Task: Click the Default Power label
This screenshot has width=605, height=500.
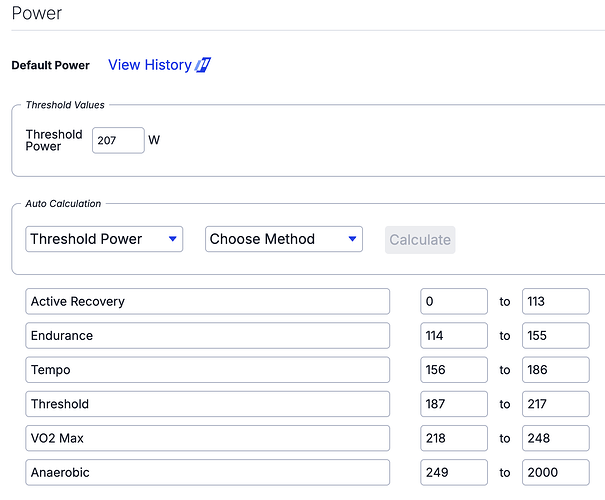Action: [51, 65]
